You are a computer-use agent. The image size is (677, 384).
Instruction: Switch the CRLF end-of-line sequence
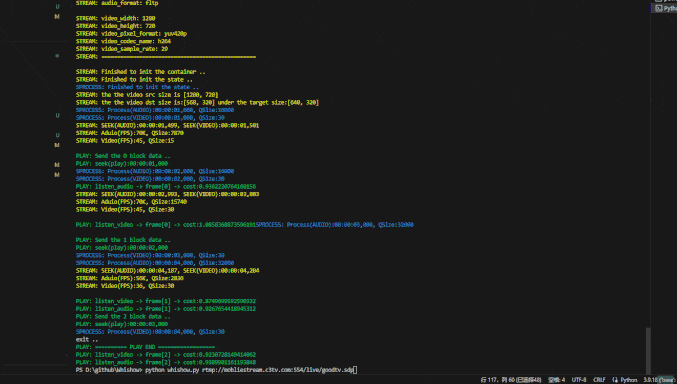coord(599,380)
